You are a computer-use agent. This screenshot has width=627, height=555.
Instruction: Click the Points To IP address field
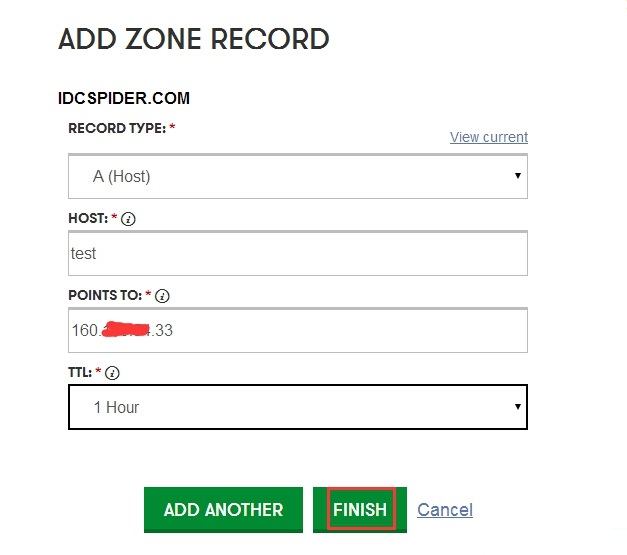click(298, 330)
